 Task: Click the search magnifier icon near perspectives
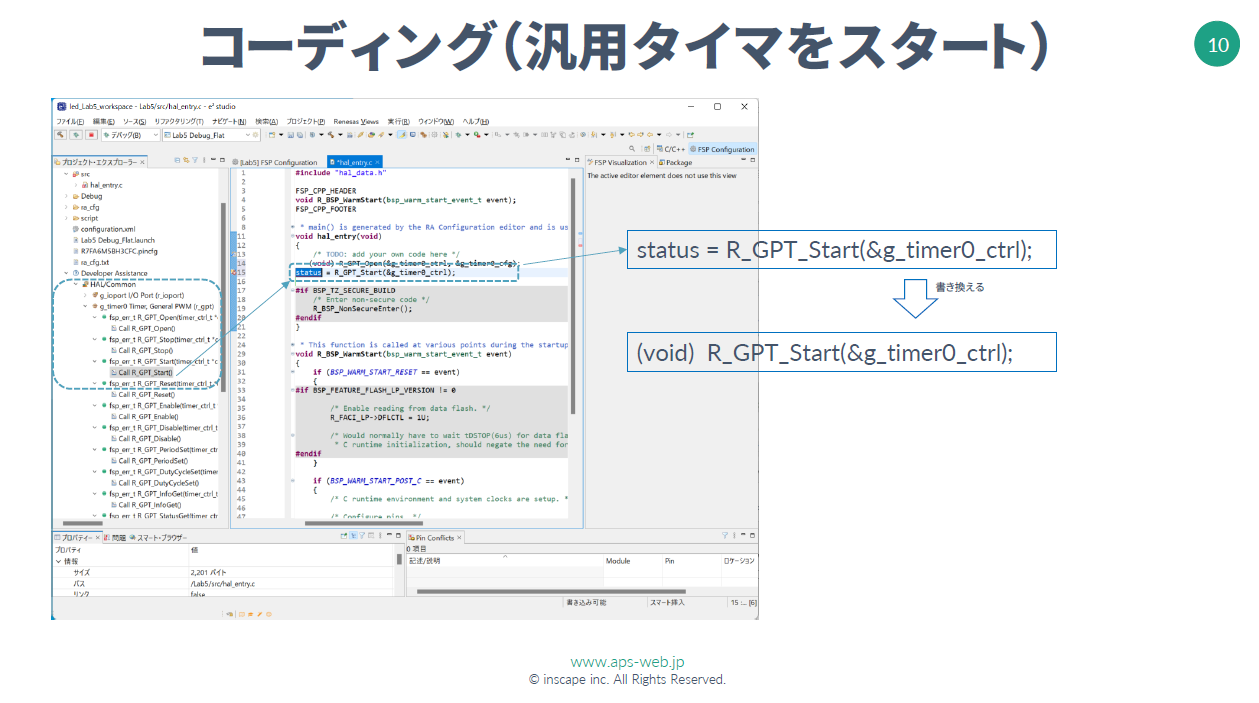coord(633,149)
